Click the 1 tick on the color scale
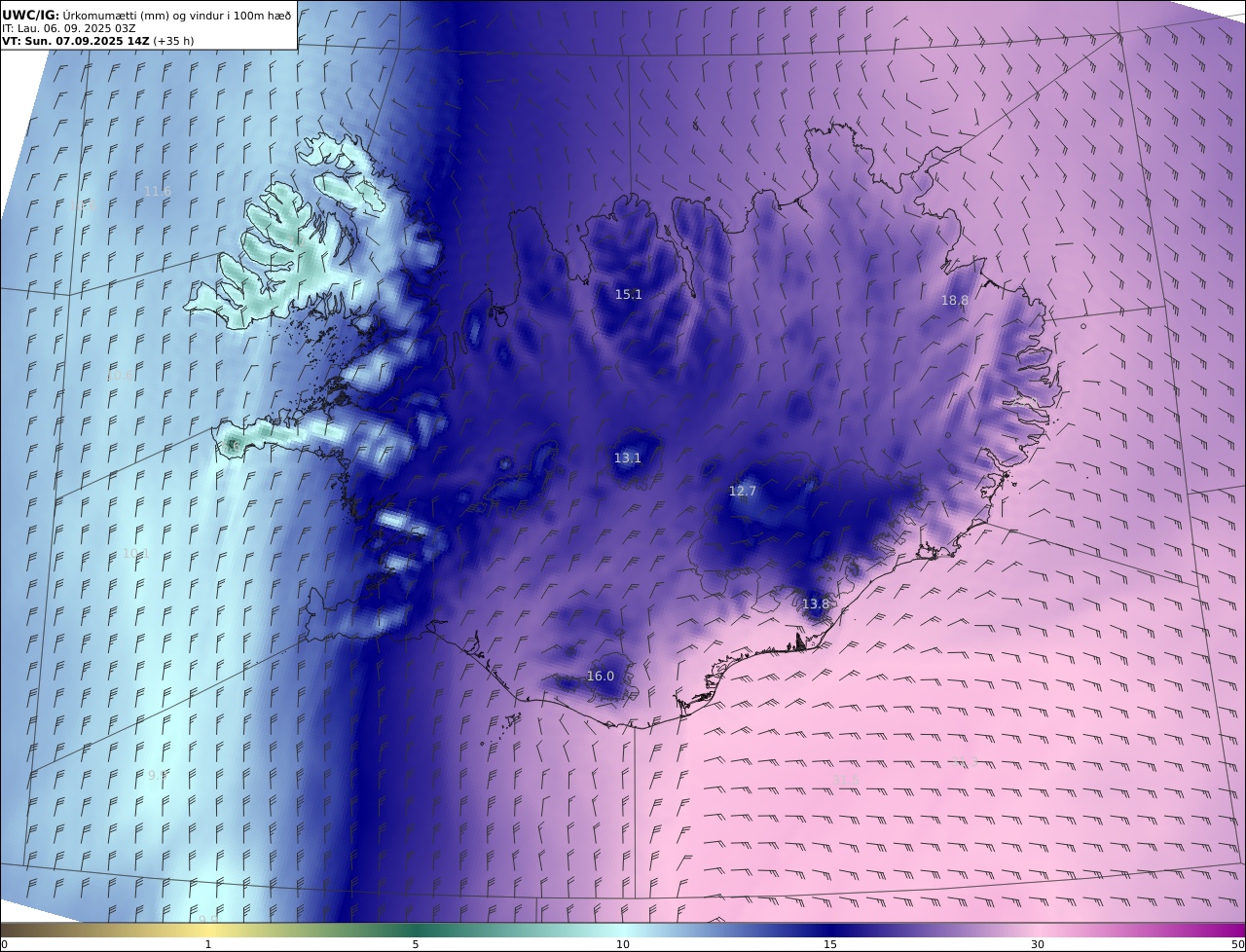 click(208, 944)
